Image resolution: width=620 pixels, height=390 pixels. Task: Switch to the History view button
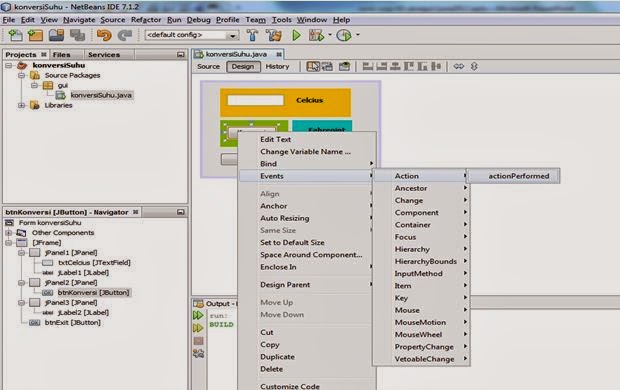(x=277, y=66)
